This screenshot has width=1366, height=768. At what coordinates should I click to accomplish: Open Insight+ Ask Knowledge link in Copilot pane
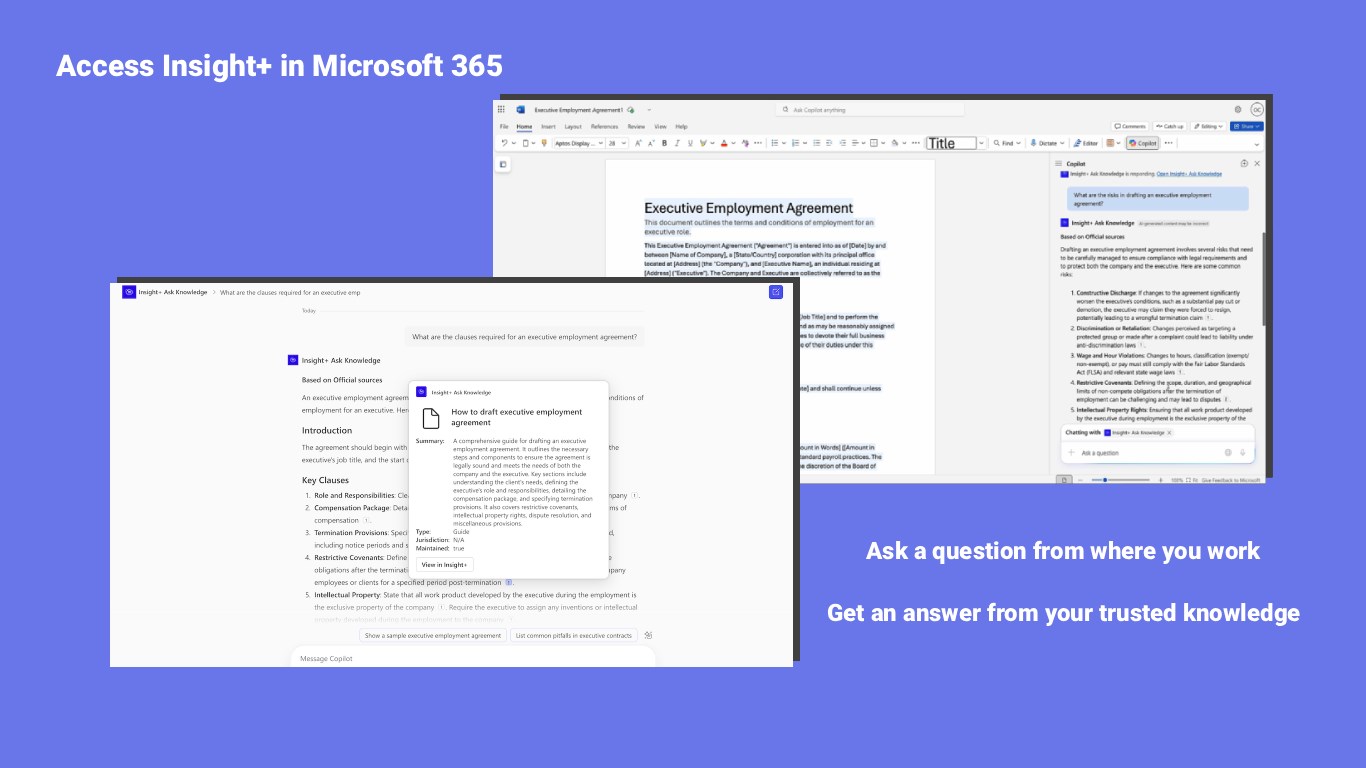coord(1189,174)
